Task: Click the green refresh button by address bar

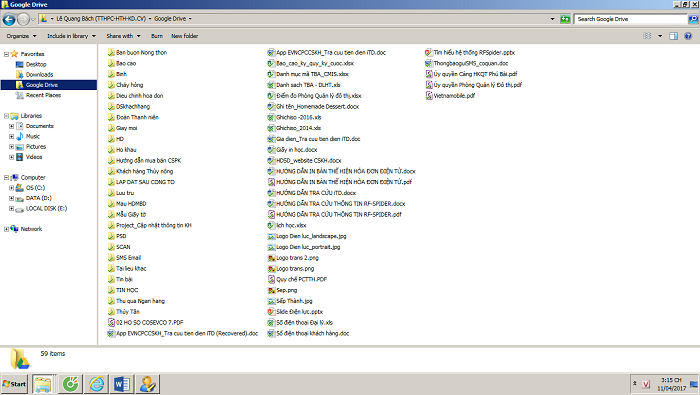Action: [x=565, y=19]
